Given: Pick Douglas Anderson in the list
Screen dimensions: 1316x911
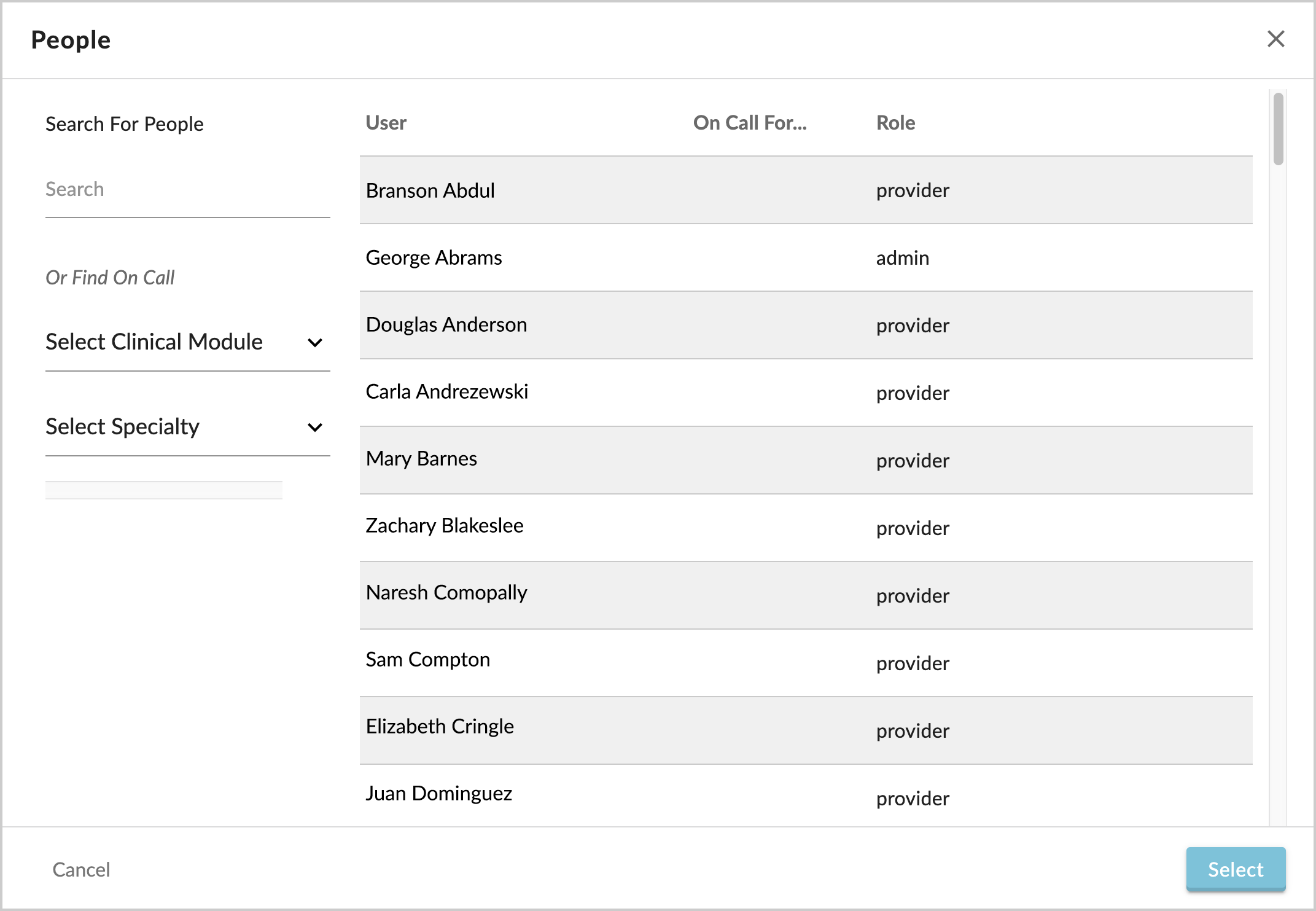Looking at the screenshot, I should [806, 326].
